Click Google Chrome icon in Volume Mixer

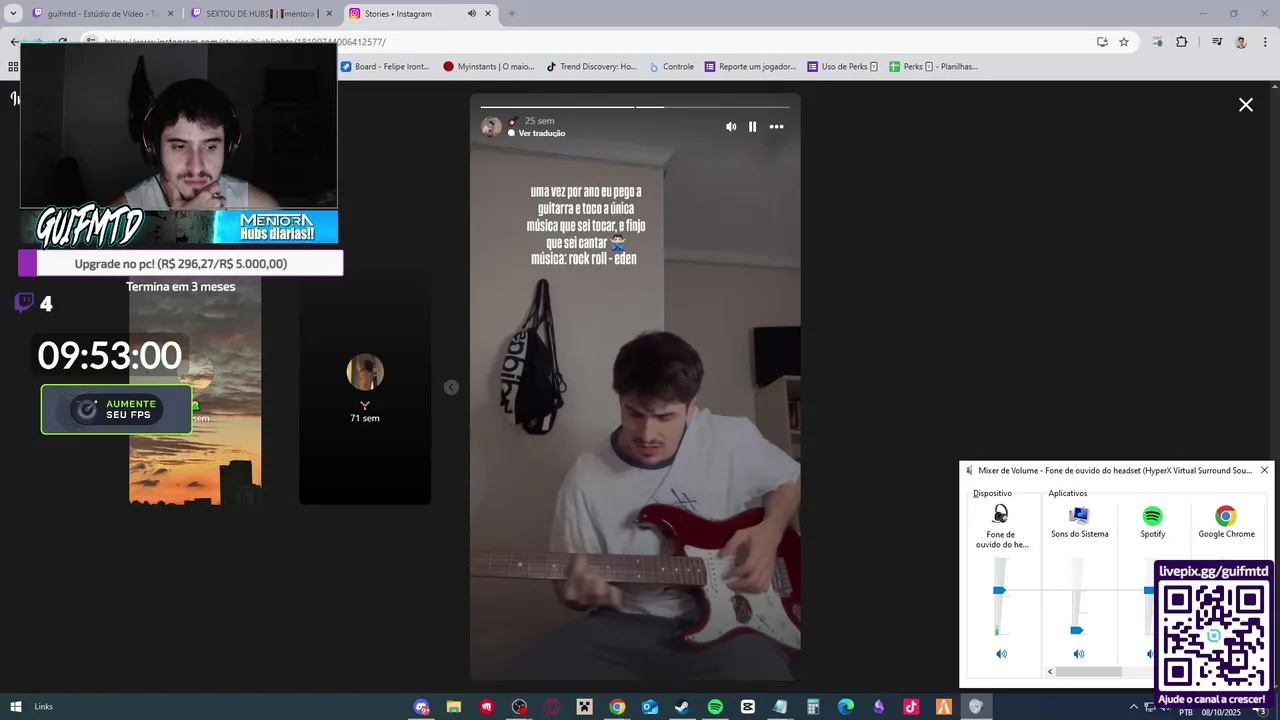click(x=1226, y=516)
